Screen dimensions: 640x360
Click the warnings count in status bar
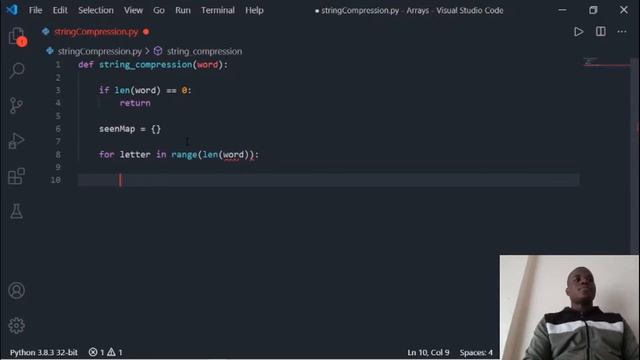pyautogui.click(x=115, y=352)
